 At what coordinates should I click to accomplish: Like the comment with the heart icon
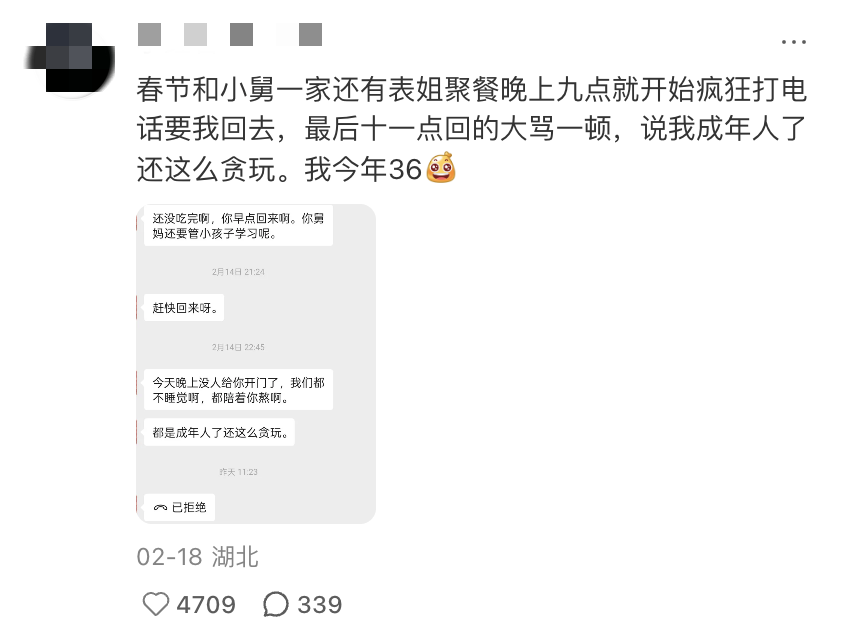156,604
